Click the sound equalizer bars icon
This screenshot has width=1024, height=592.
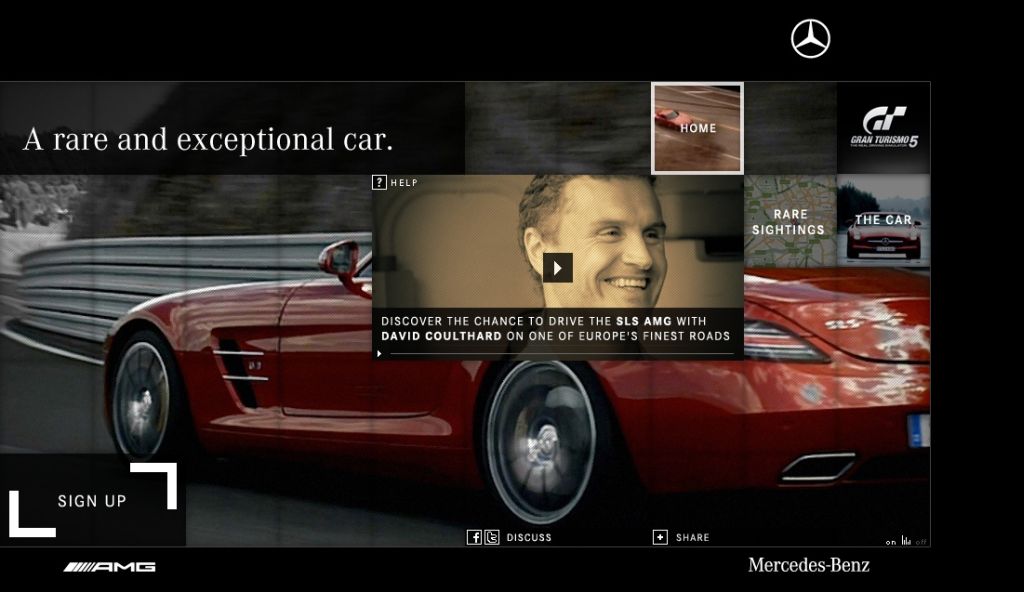[906, 541]
